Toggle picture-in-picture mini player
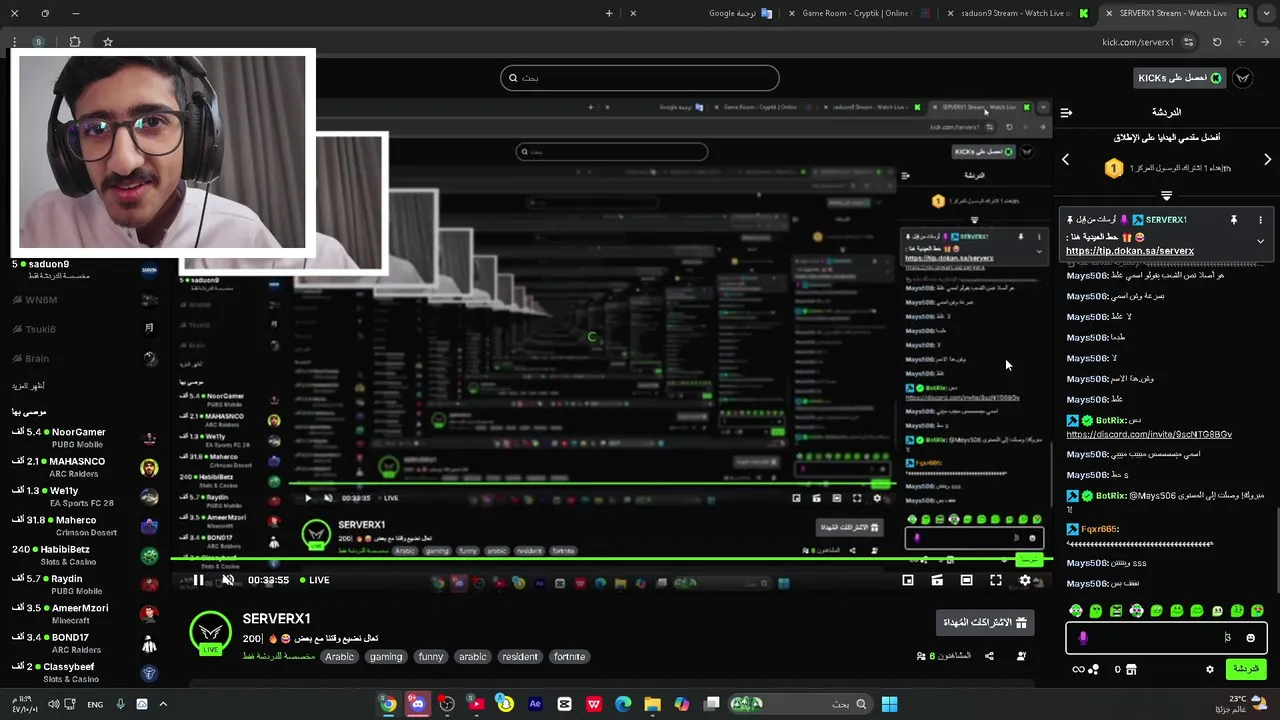Image resolution: width=1280 pixels, height=720 pixels. 908,580
